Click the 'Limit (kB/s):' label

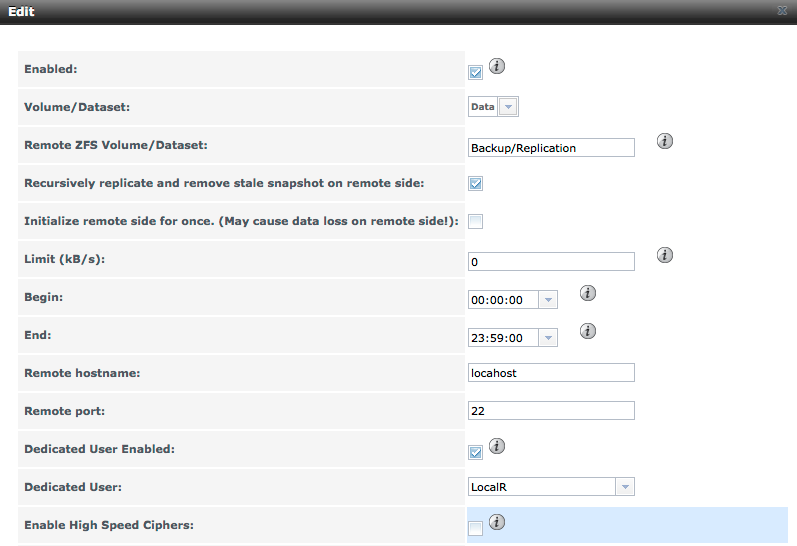point(65,259)
